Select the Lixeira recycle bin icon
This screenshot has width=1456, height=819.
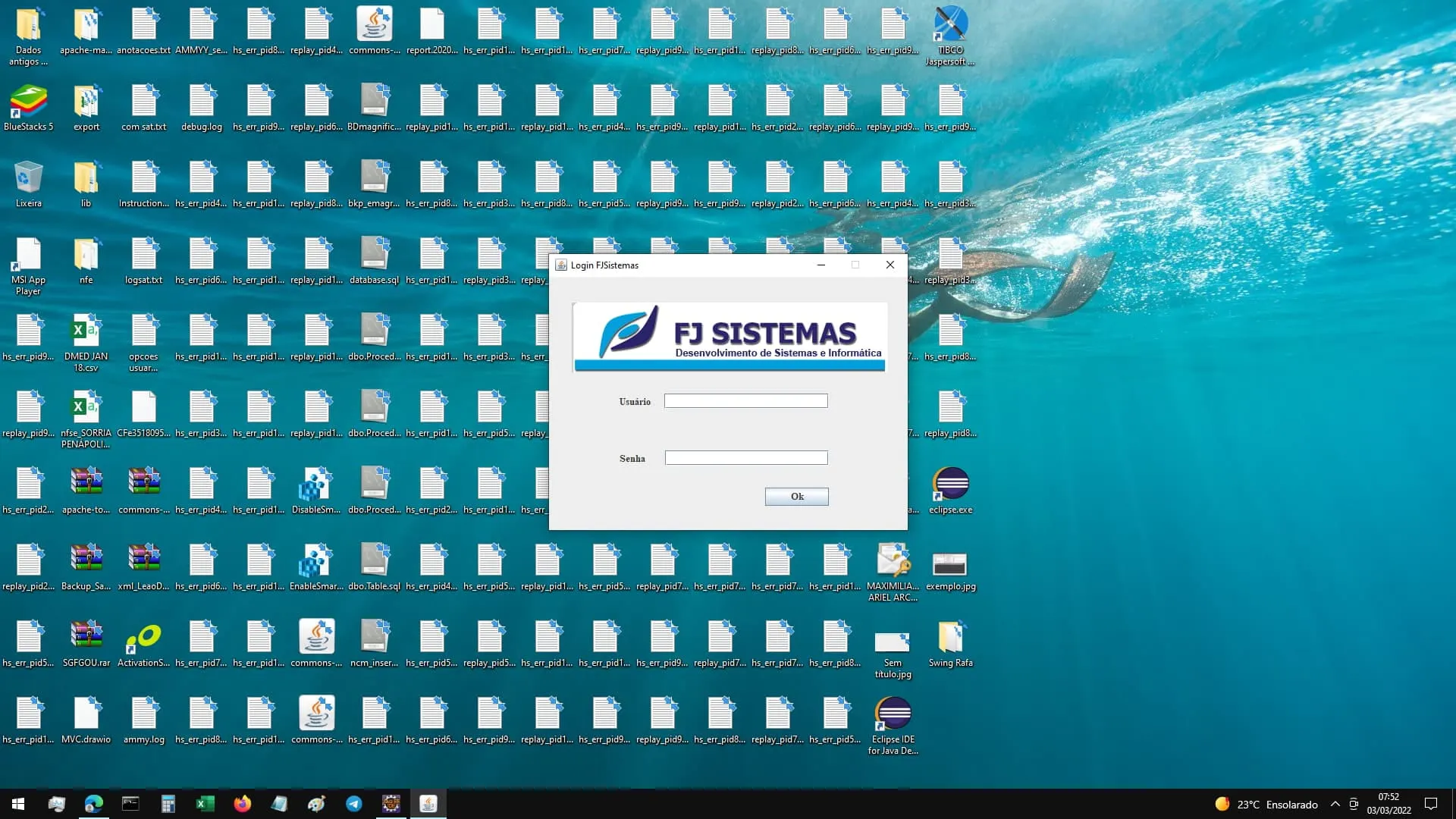click(x=29, y=184)
